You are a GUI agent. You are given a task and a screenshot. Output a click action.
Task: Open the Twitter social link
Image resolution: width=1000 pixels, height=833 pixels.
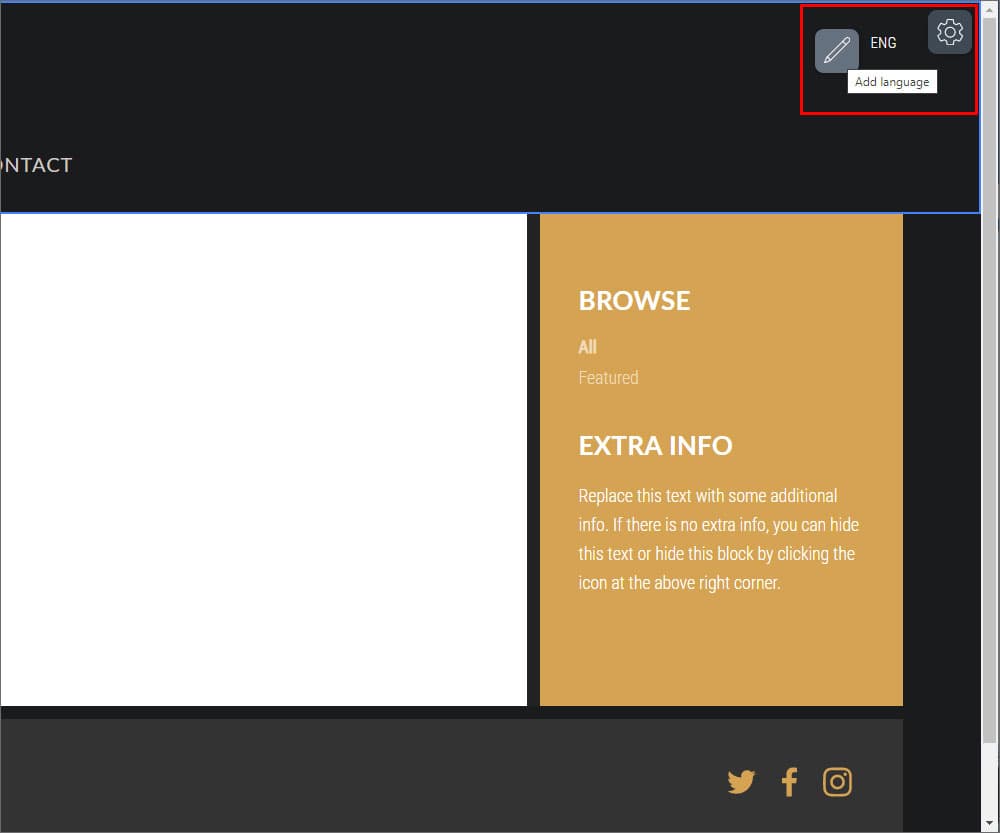741,782
